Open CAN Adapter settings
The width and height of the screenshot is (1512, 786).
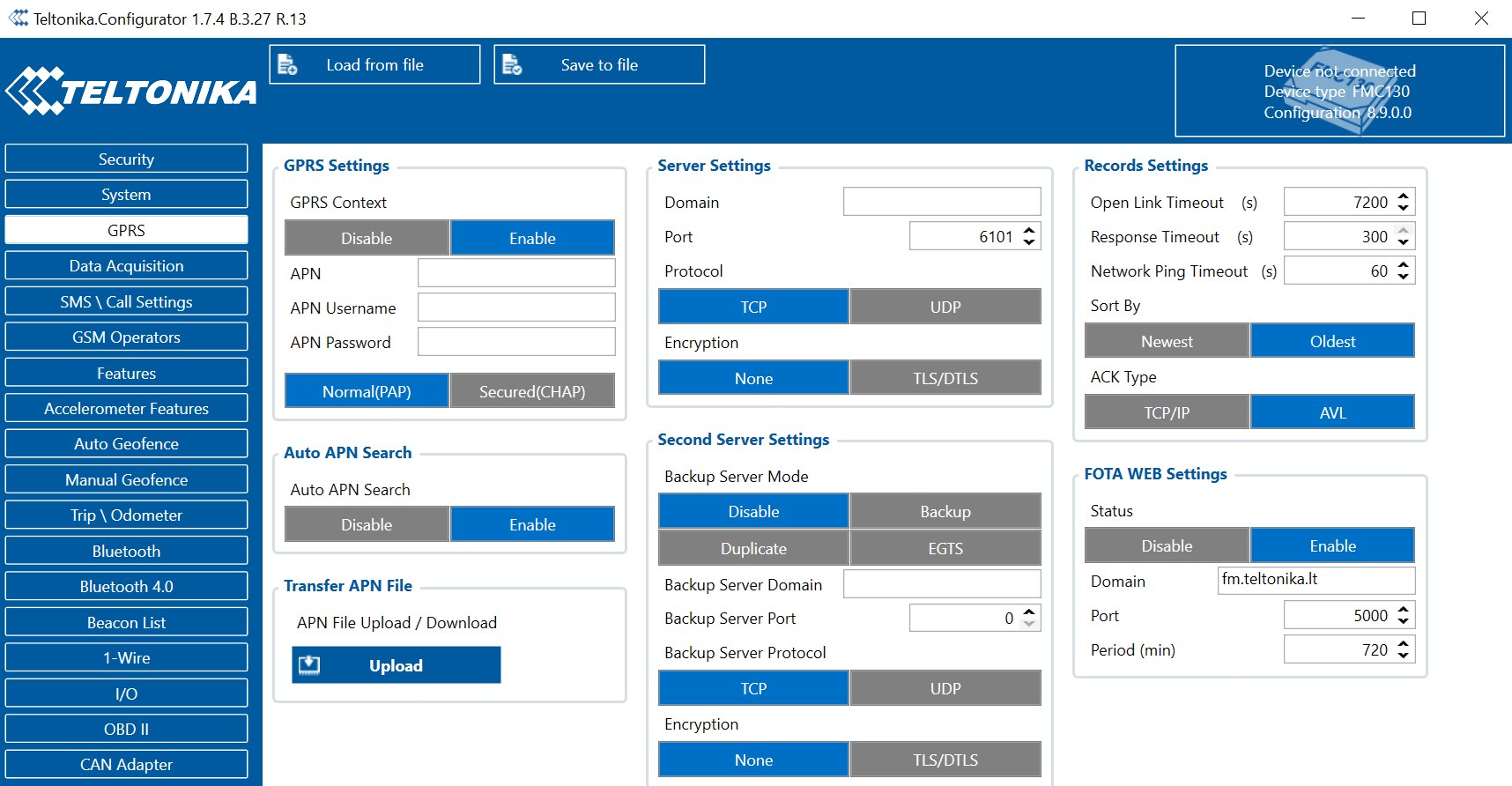coord(126,764)
